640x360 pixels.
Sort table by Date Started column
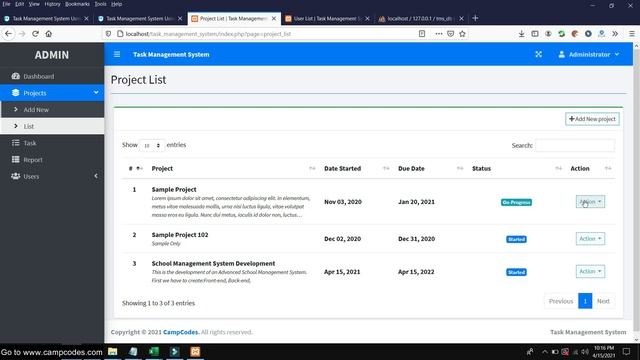point(356,168)
